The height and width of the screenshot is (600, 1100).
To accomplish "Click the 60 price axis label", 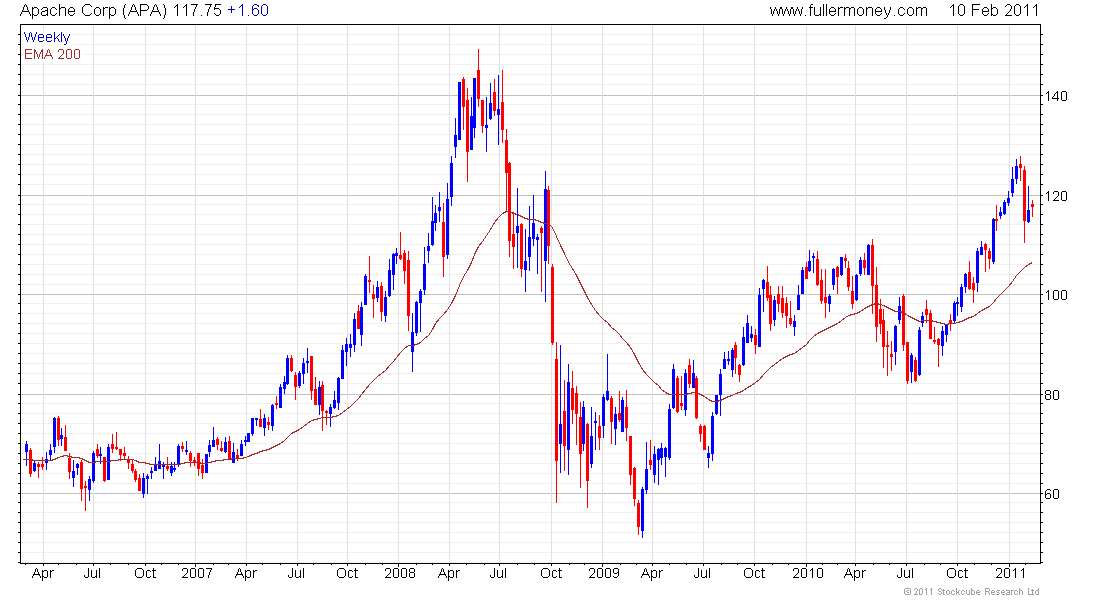I will [x=1052, y=494].
